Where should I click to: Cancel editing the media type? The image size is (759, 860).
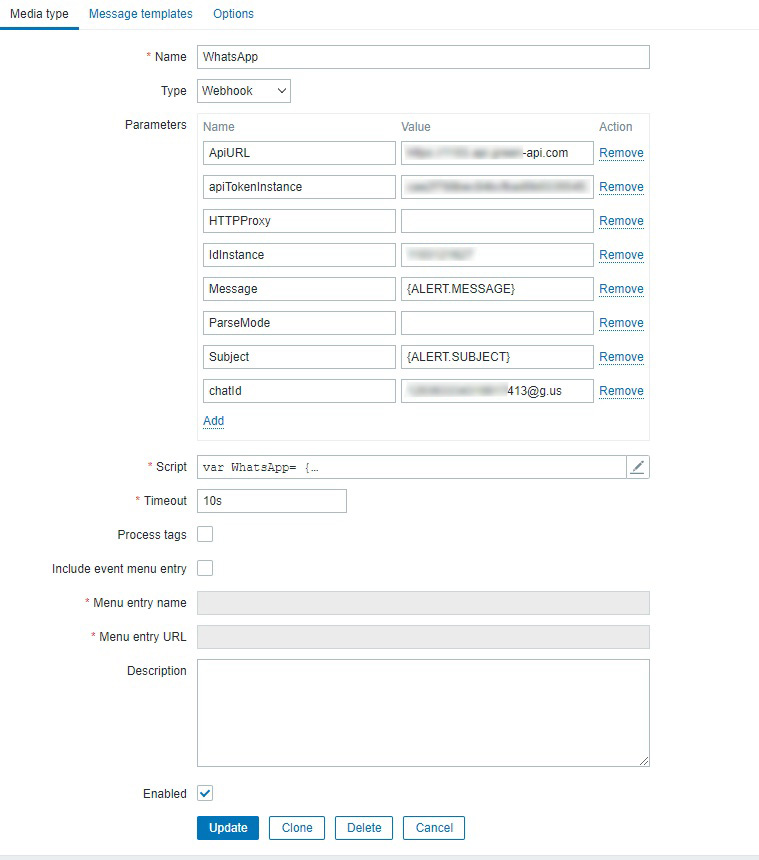point(434,827)
